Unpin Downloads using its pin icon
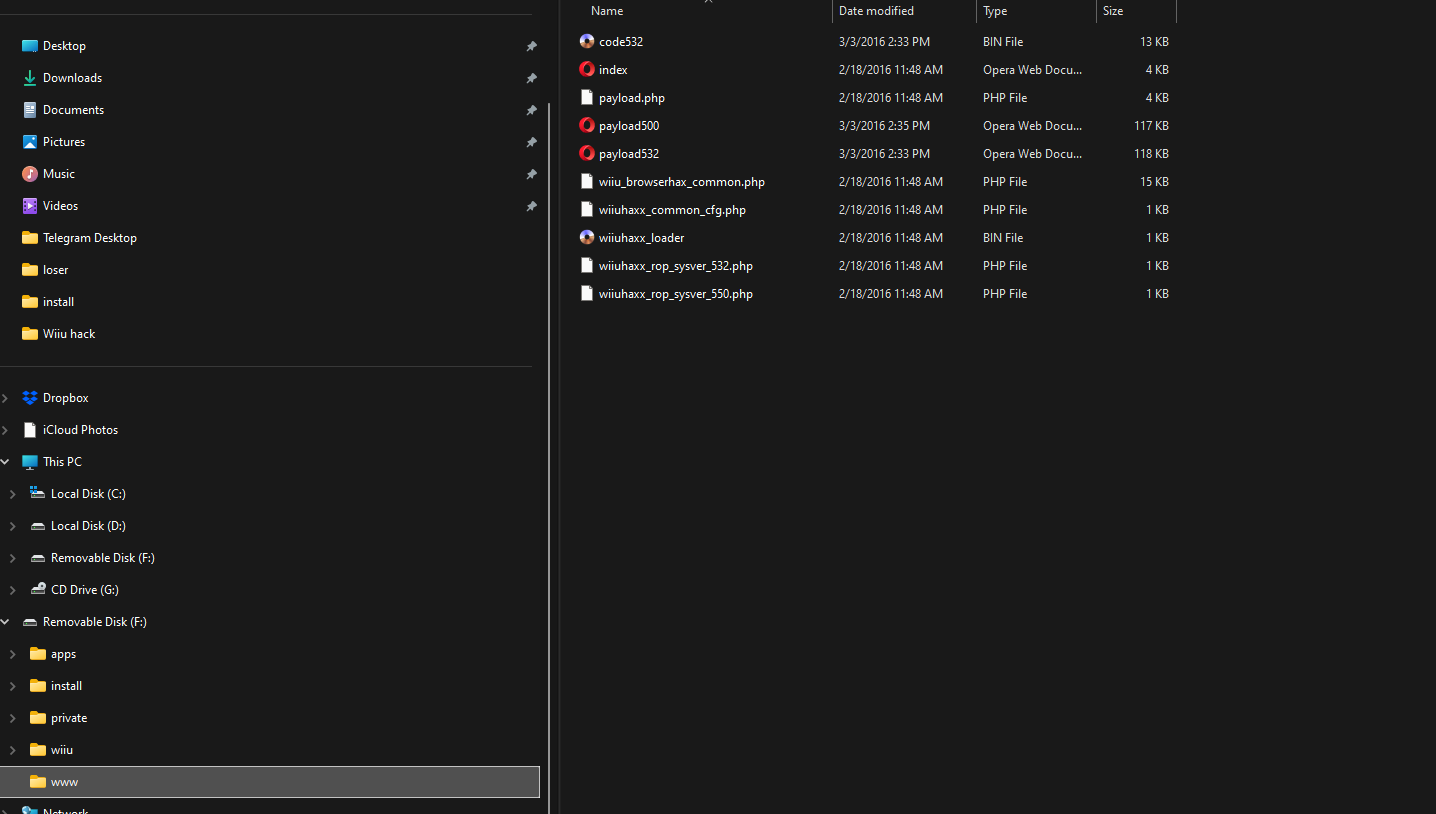Screen dimensions: 1436x814 [531, 78]
